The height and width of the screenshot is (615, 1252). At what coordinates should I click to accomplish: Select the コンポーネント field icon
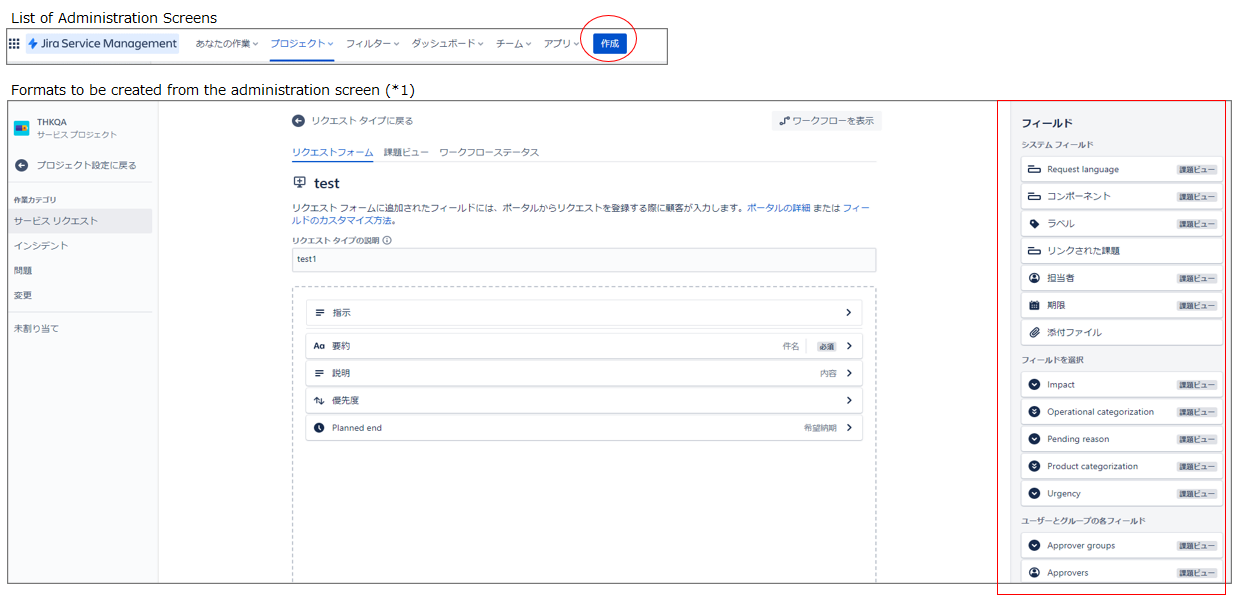[1034, 197]
